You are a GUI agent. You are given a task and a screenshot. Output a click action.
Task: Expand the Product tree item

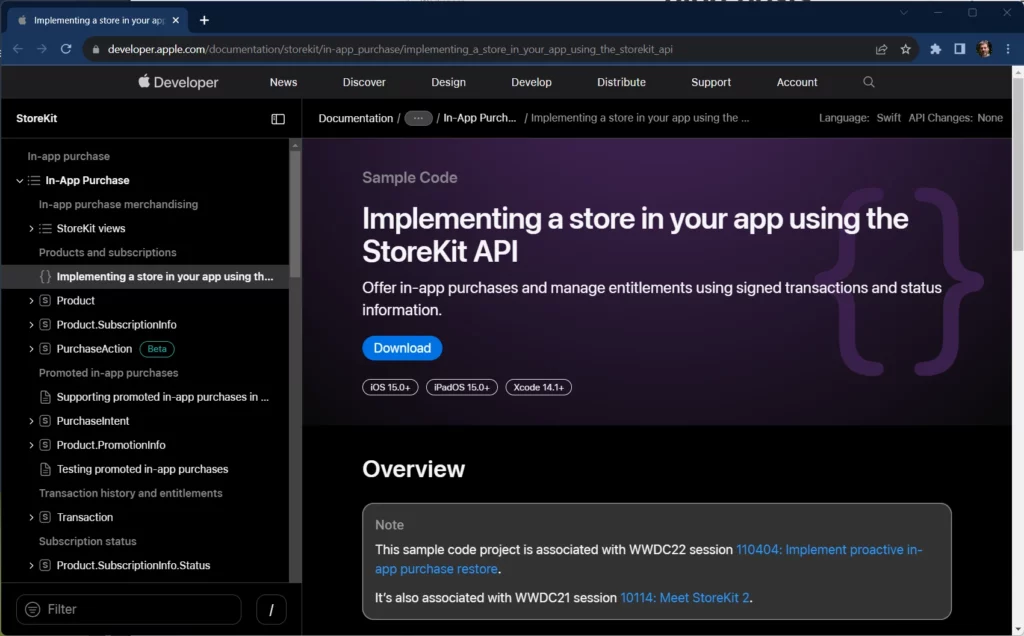(31, 301)
